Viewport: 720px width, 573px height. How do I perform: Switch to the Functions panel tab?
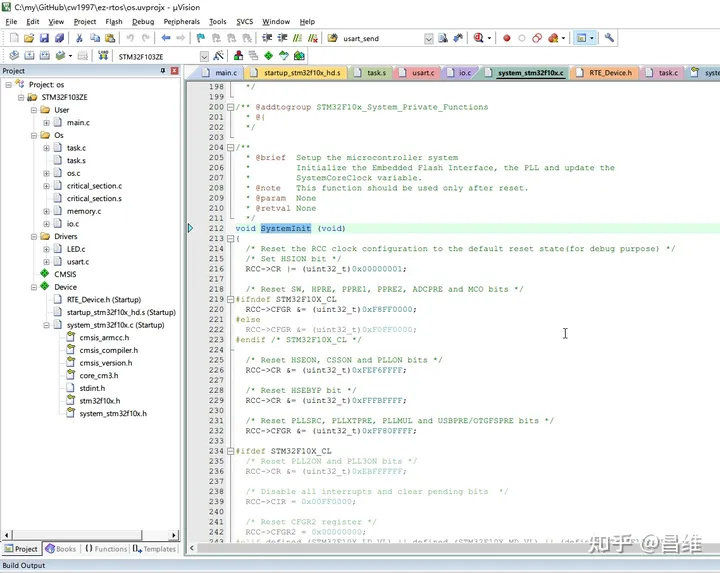coord(106,549)
